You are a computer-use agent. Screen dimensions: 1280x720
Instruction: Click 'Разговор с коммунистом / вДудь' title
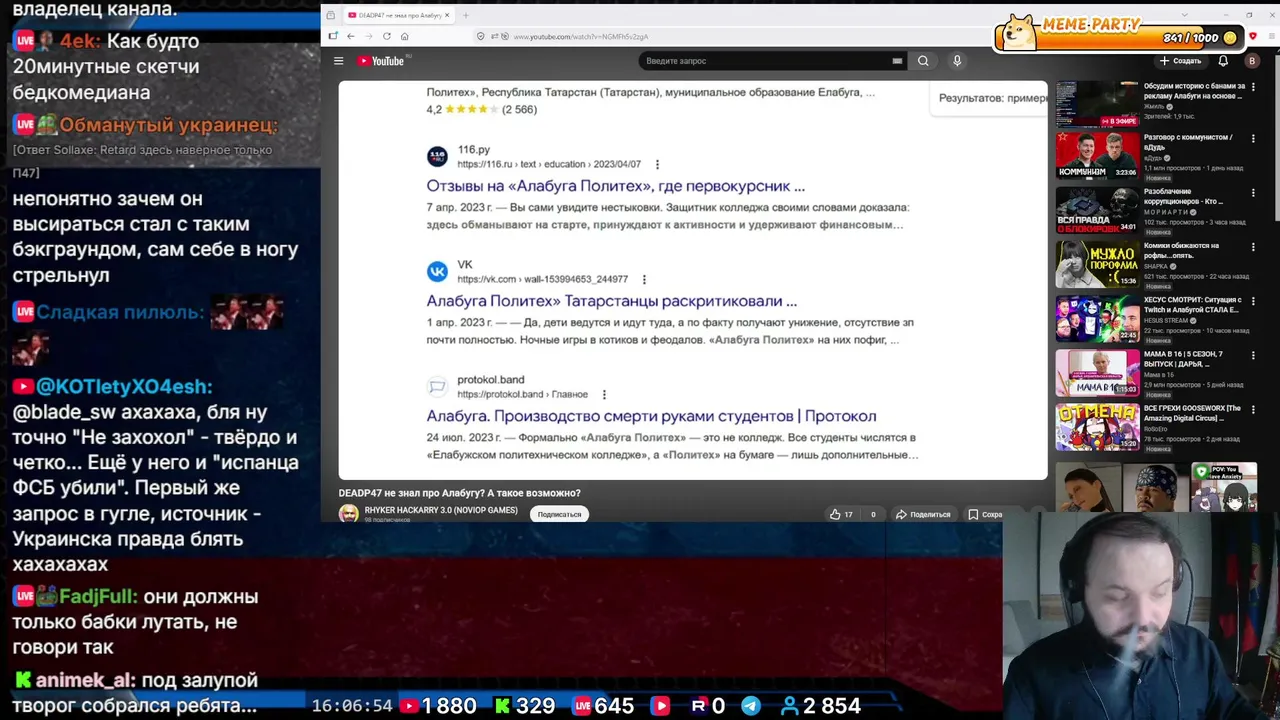tap(1188, 142)
